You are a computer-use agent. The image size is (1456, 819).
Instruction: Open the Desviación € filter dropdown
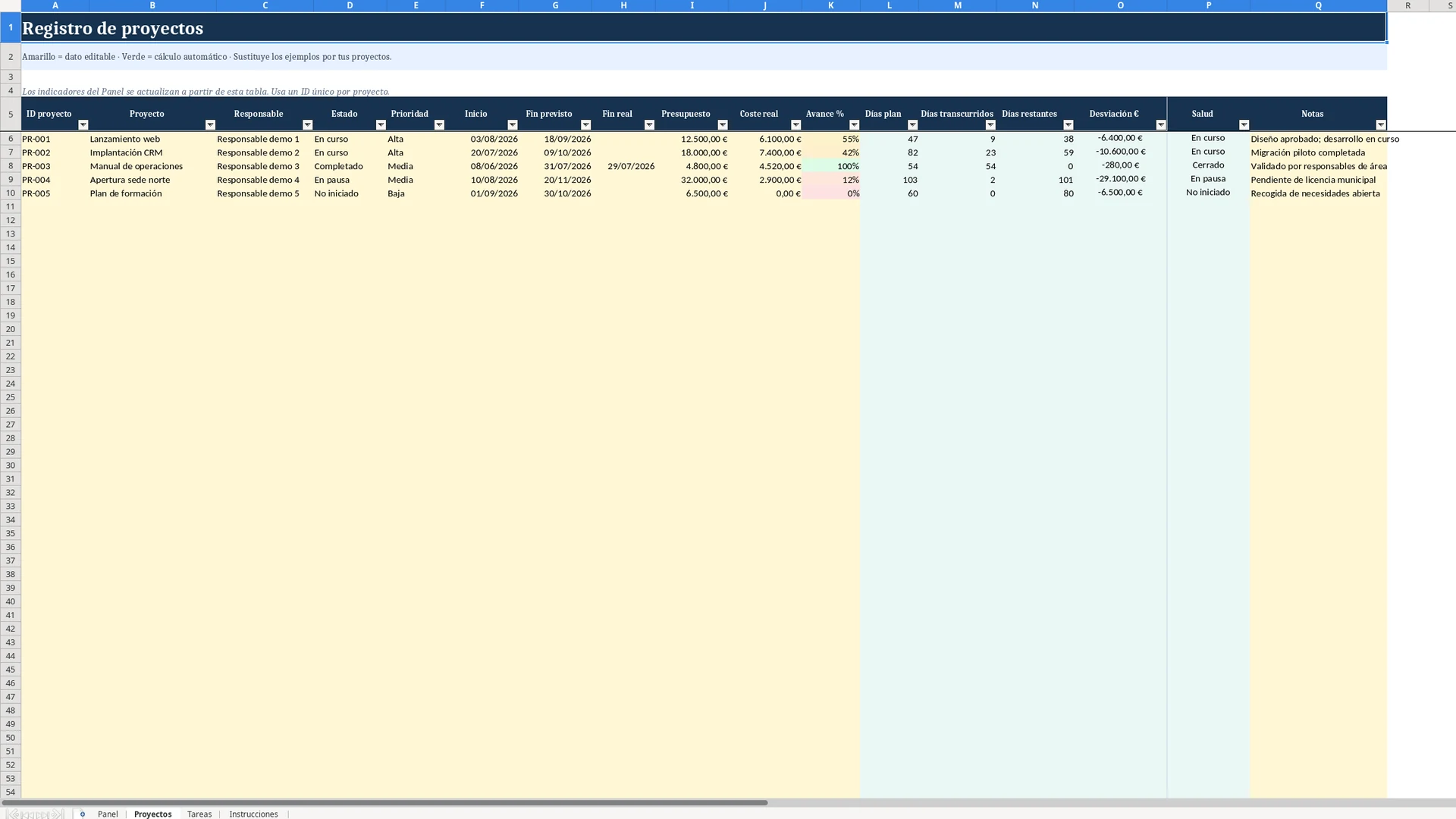click(x=1160, y=125)
